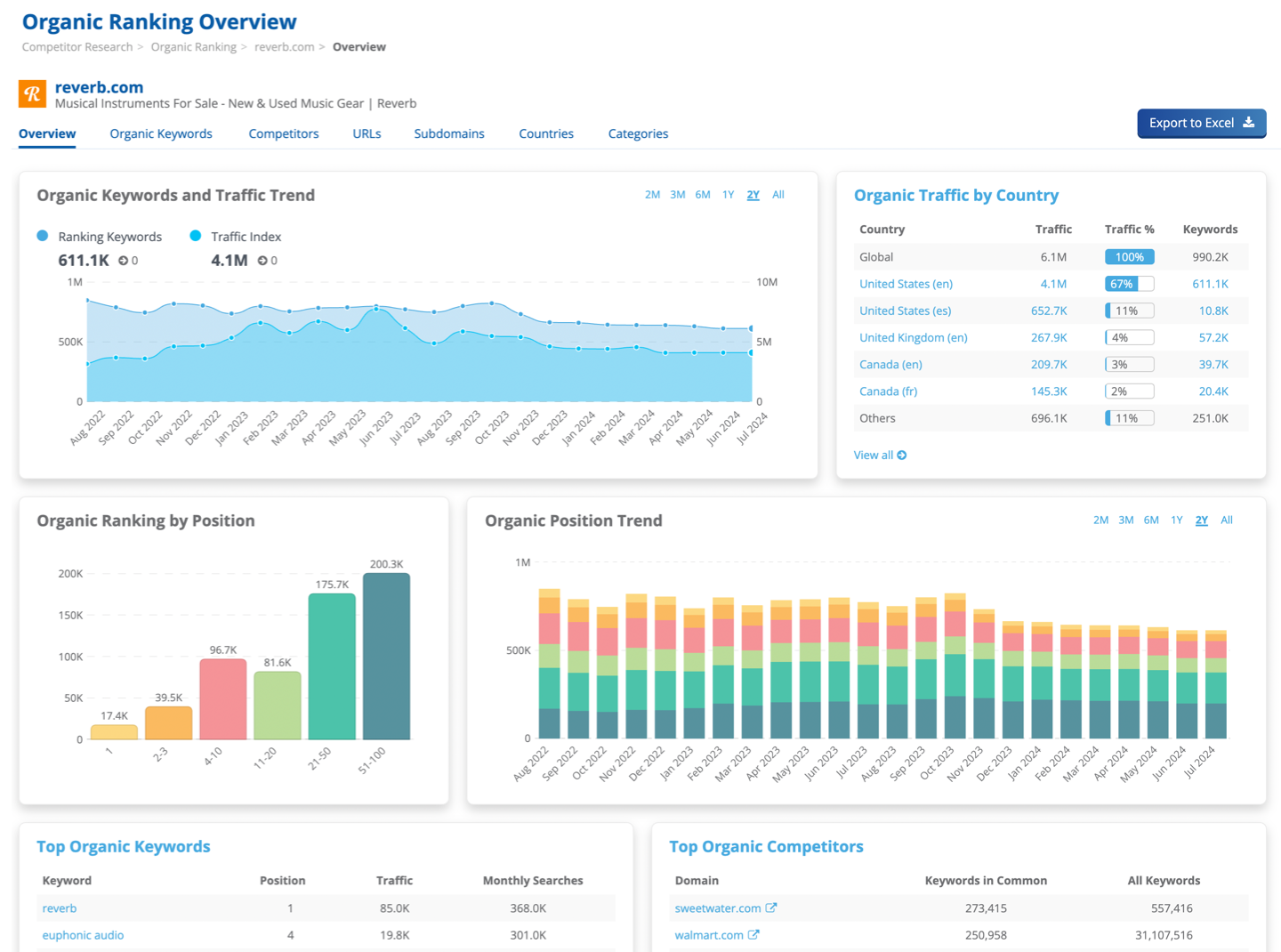
Task: Open the reverb.com breadcrumb link
Action: coord(285,47)
